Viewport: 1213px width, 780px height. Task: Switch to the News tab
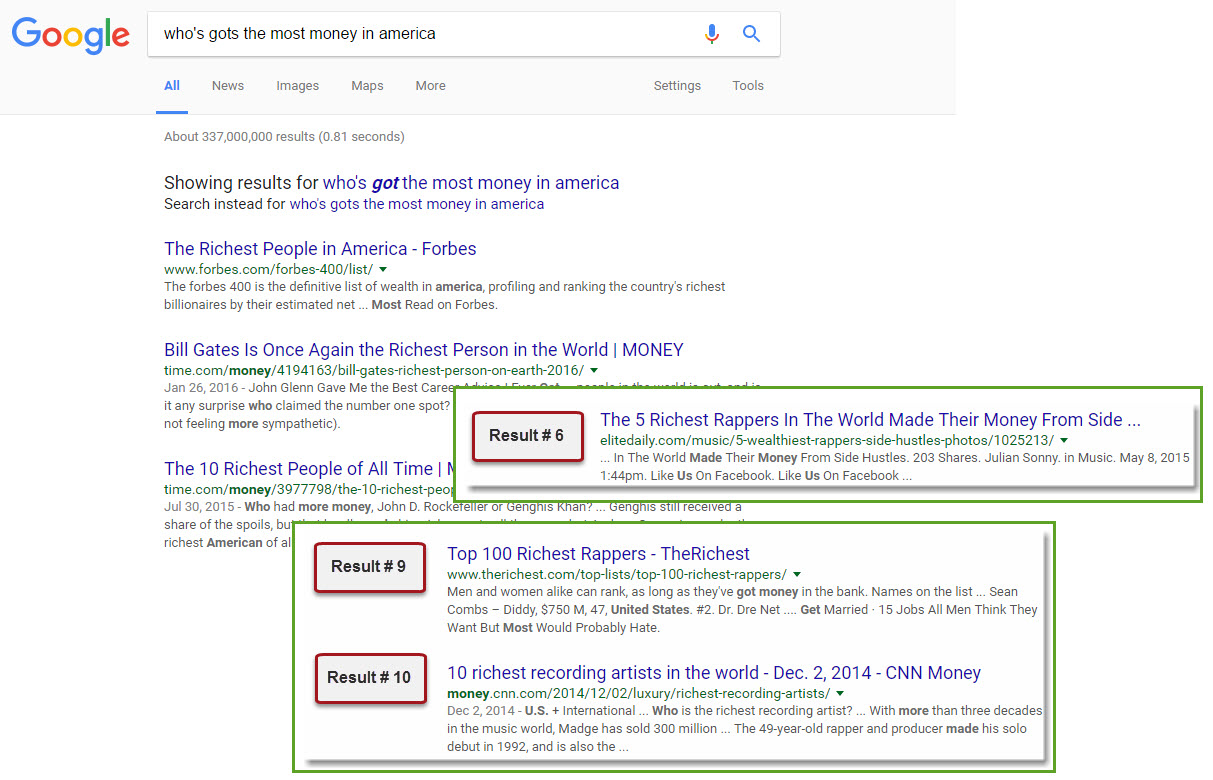(x=228, y=86)
